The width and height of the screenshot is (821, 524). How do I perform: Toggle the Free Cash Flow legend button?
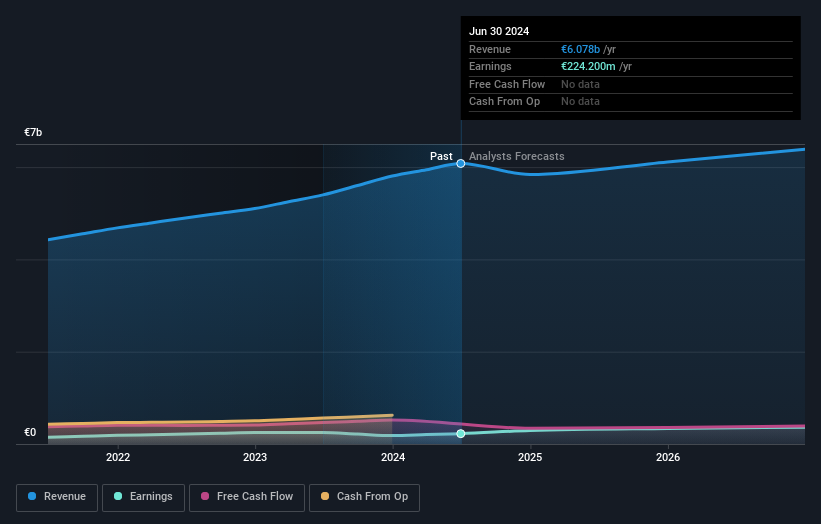pos(247,497)
